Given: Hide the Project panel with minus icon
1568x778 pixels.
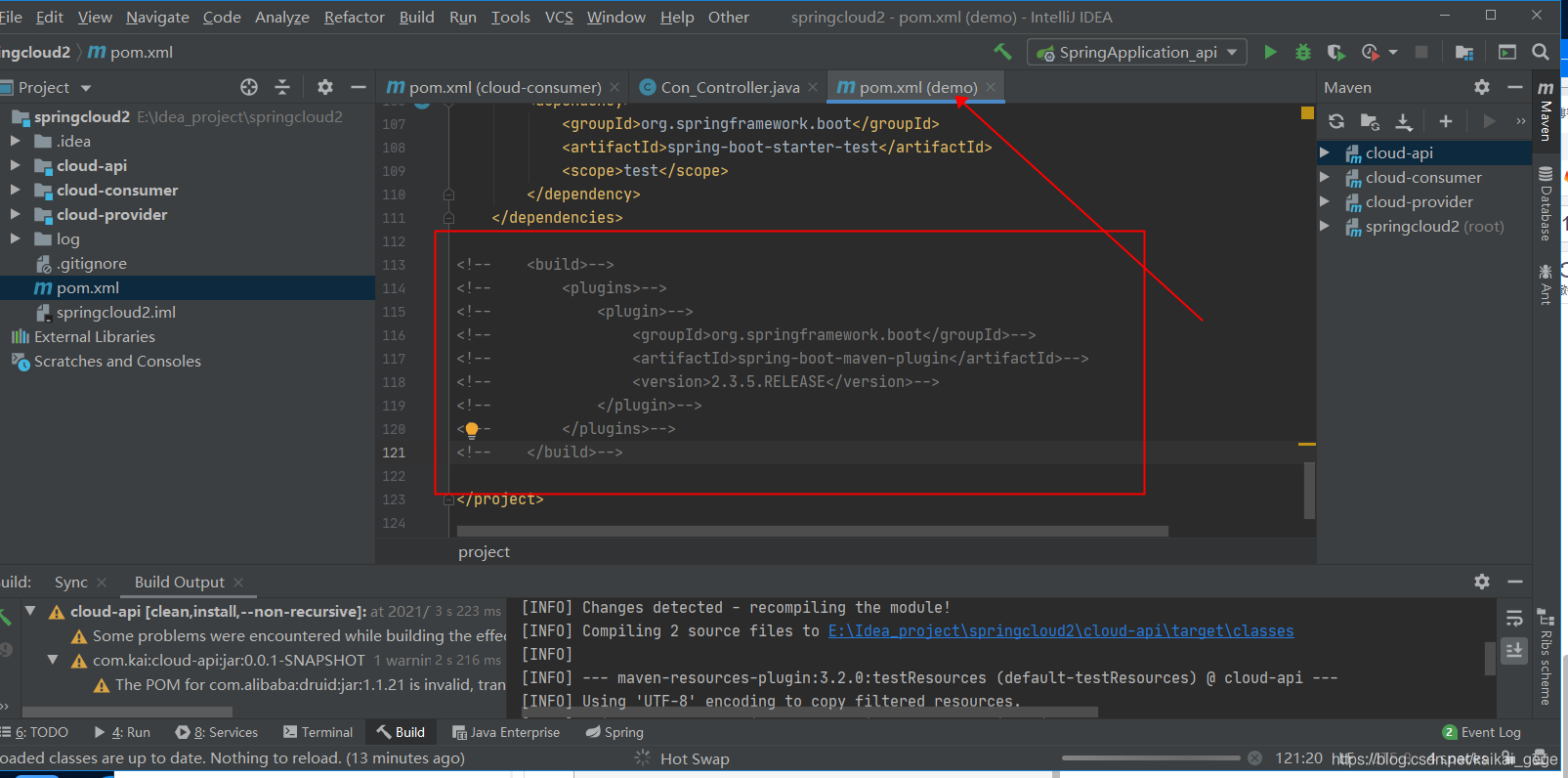Looking at the screenshot, I should click(x=358, y=87).
